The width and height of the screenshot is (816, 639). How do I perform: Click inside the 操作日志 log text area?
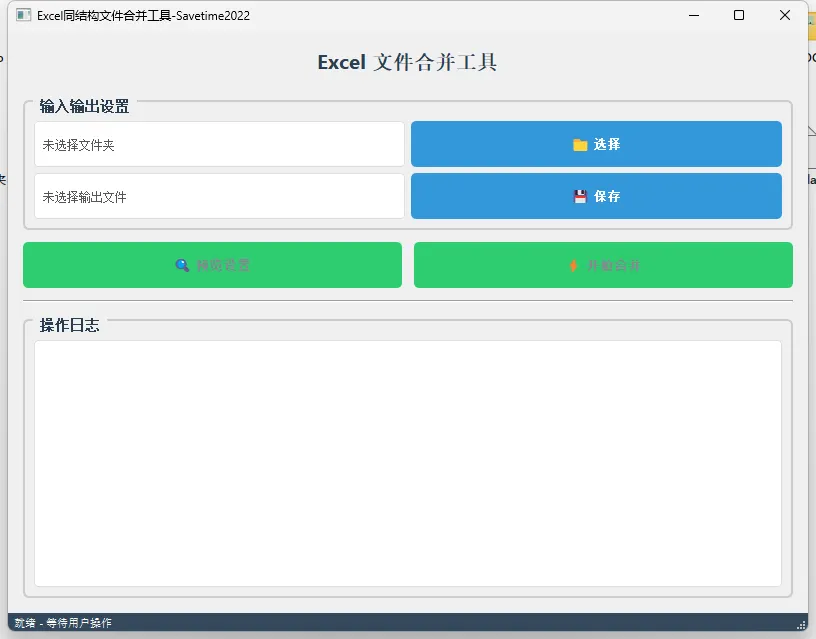(x=408, y=464)
